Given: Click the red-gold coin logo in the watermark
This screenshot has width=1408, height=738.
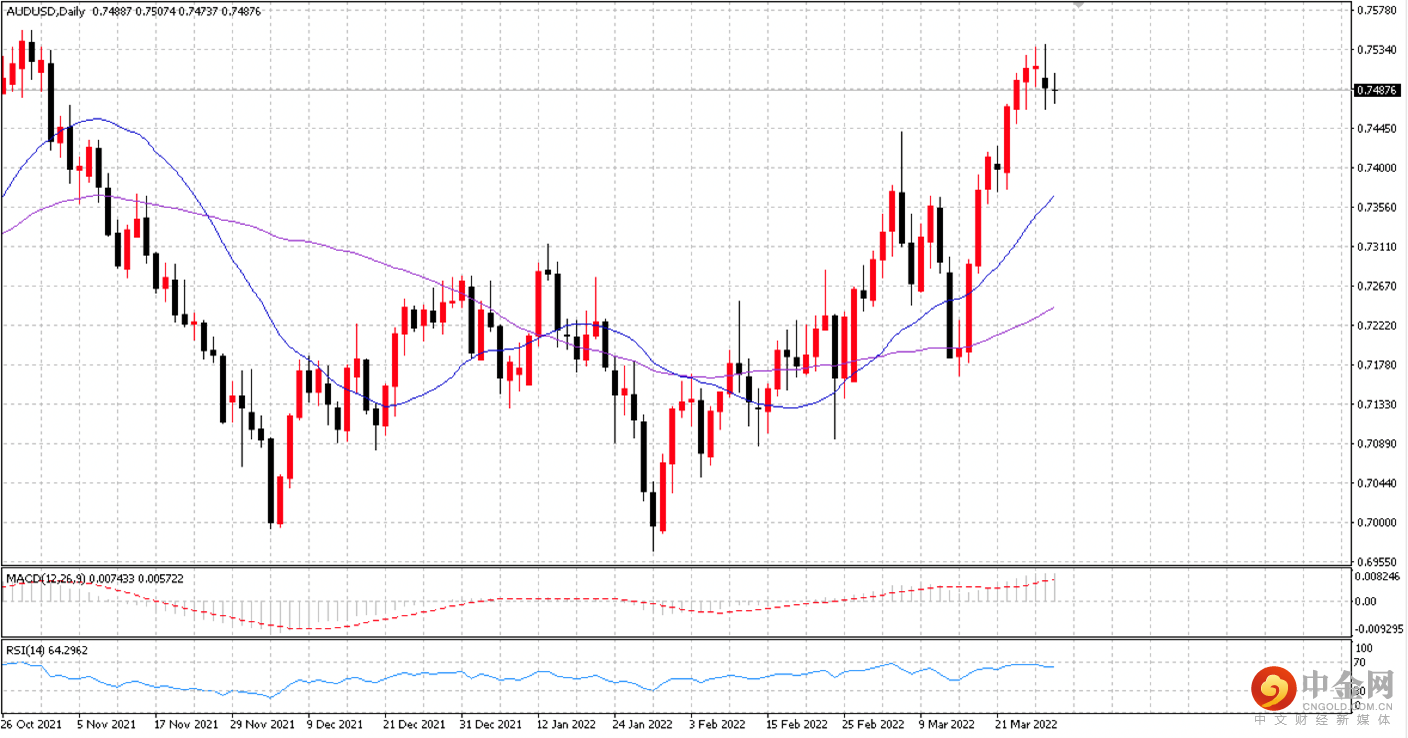Looking at the screenshot, I should click(x=1271, y=687).
